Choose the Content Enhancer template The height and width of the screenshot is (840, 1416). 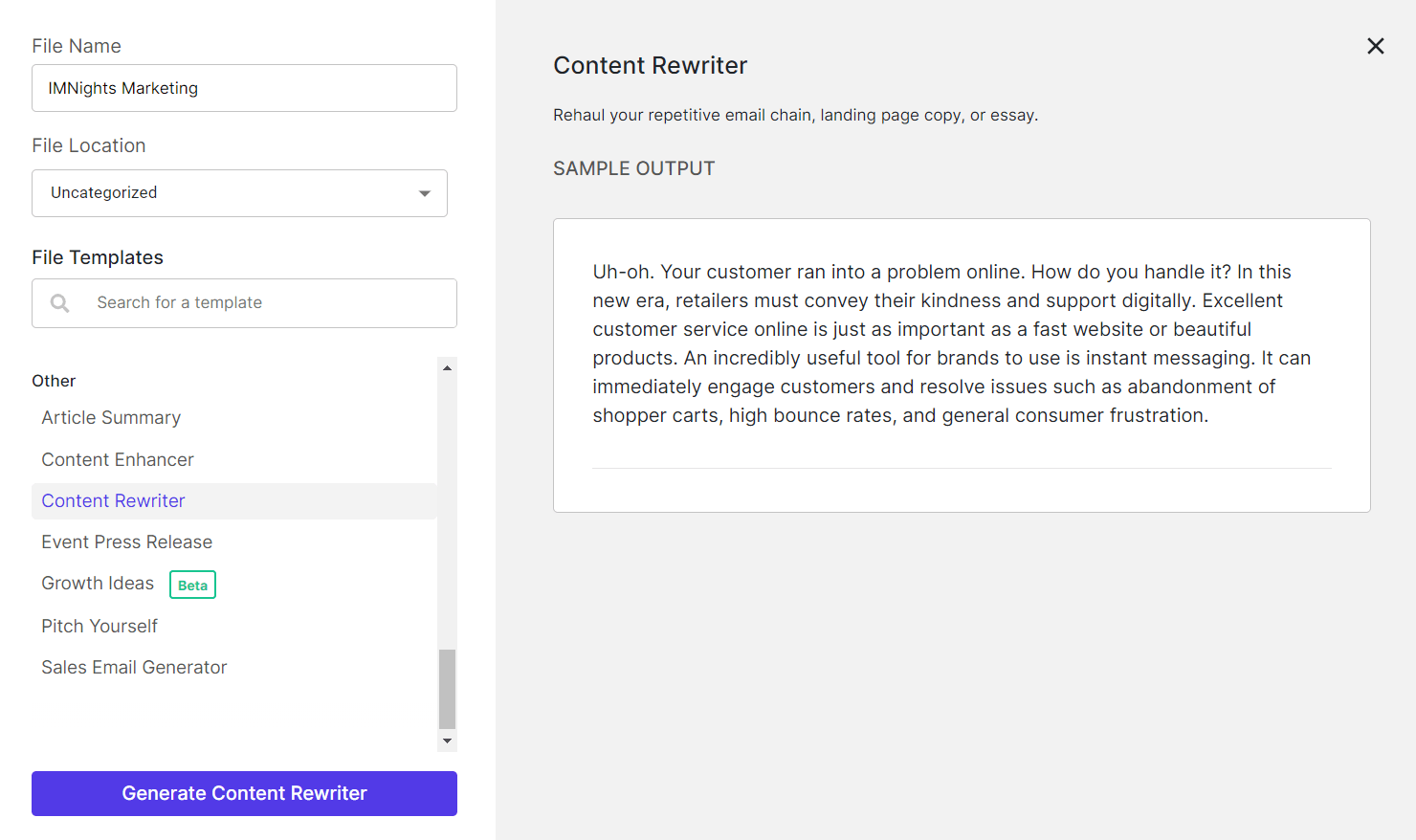click(118, 460)
